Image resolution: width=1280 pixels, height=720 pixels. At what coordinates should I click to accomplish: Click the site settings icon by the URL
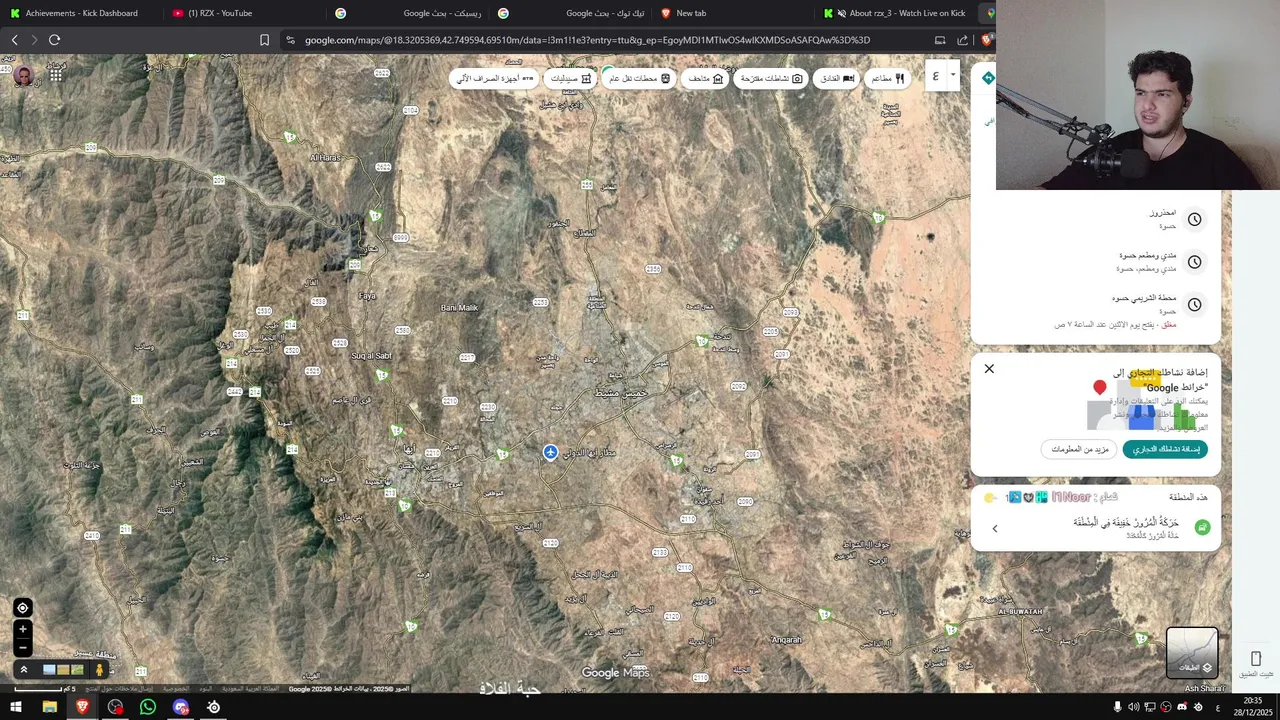click(x=290, y=40)
